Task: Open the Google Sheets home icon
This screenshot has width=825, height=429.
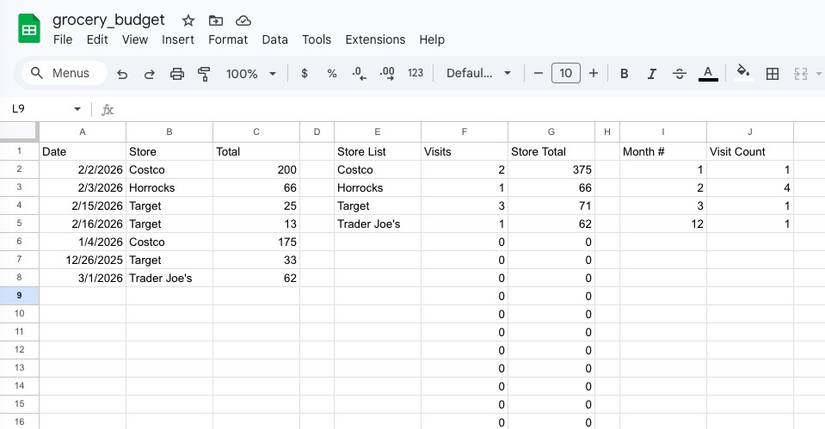Action: tap(29, 28)
